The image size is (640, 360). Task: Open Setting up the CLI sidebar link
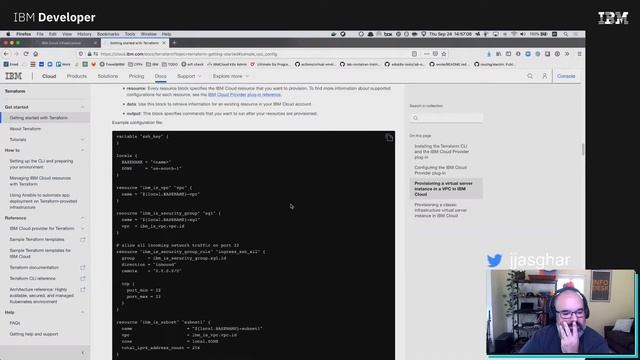[41, 164]
